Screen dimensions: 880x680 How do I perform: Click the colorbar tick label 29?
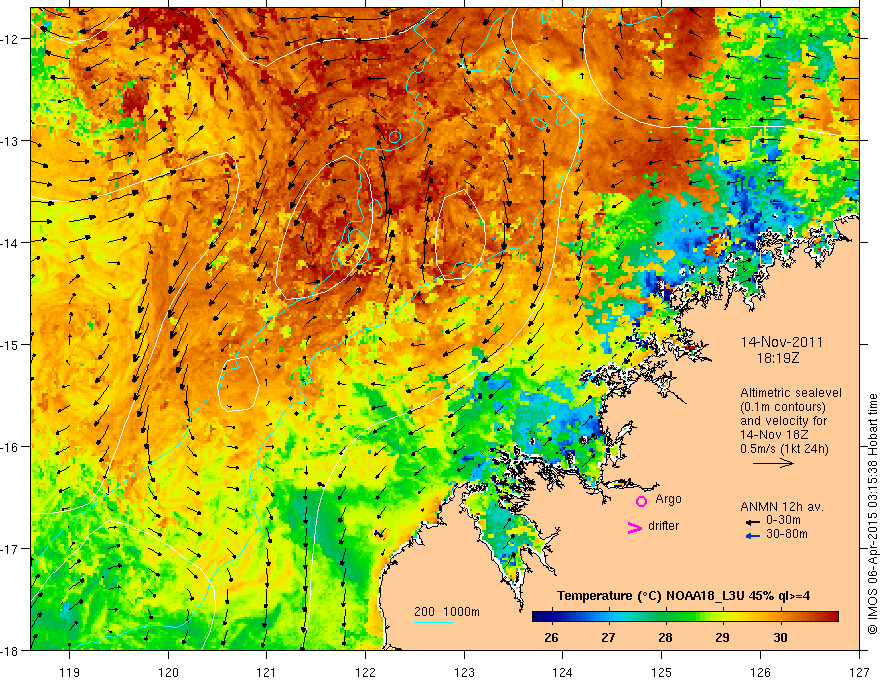point(722,637)
